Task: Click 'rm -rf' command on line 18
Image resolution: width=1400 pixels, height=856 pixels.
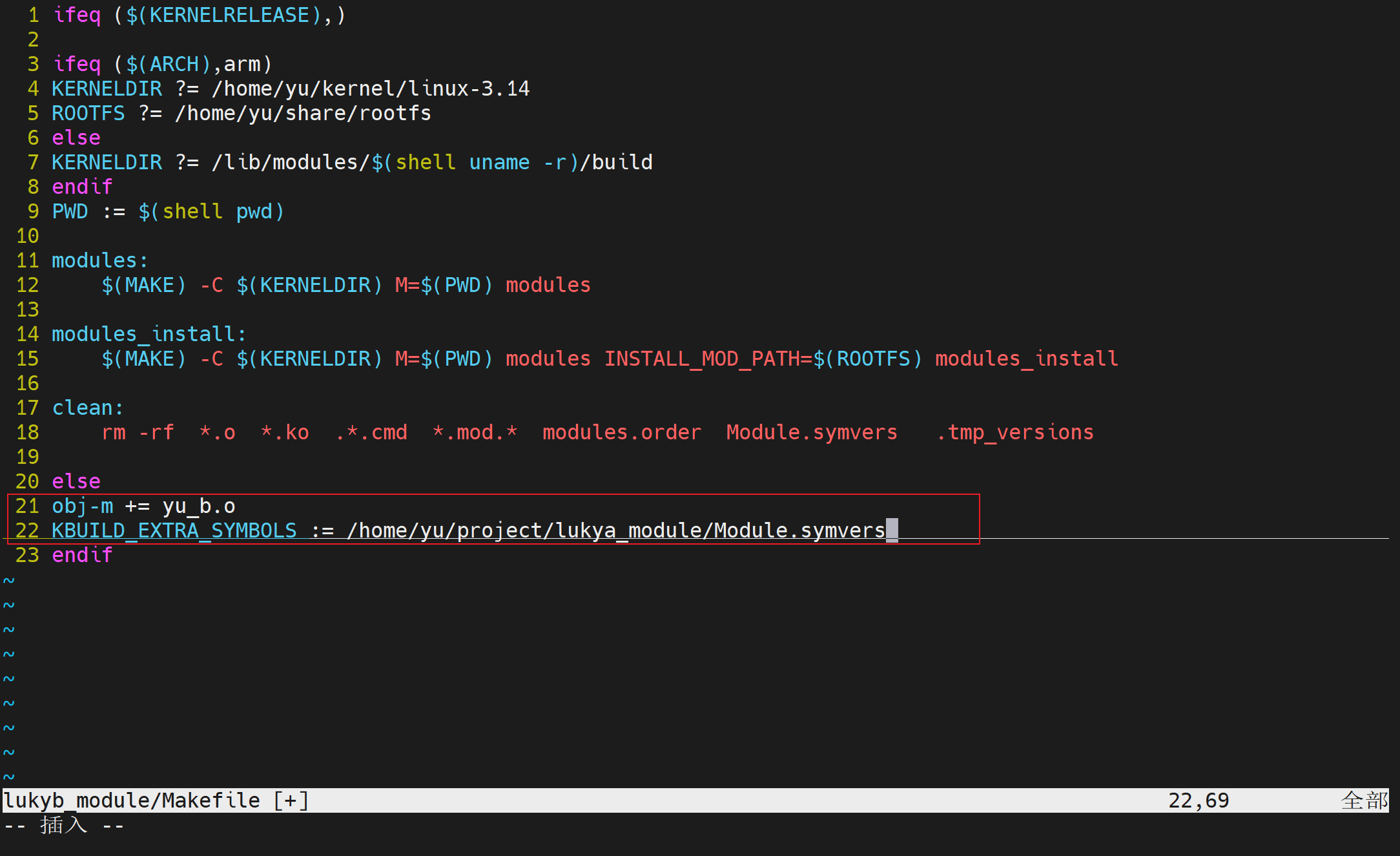Action: click(x=138, y=432)
